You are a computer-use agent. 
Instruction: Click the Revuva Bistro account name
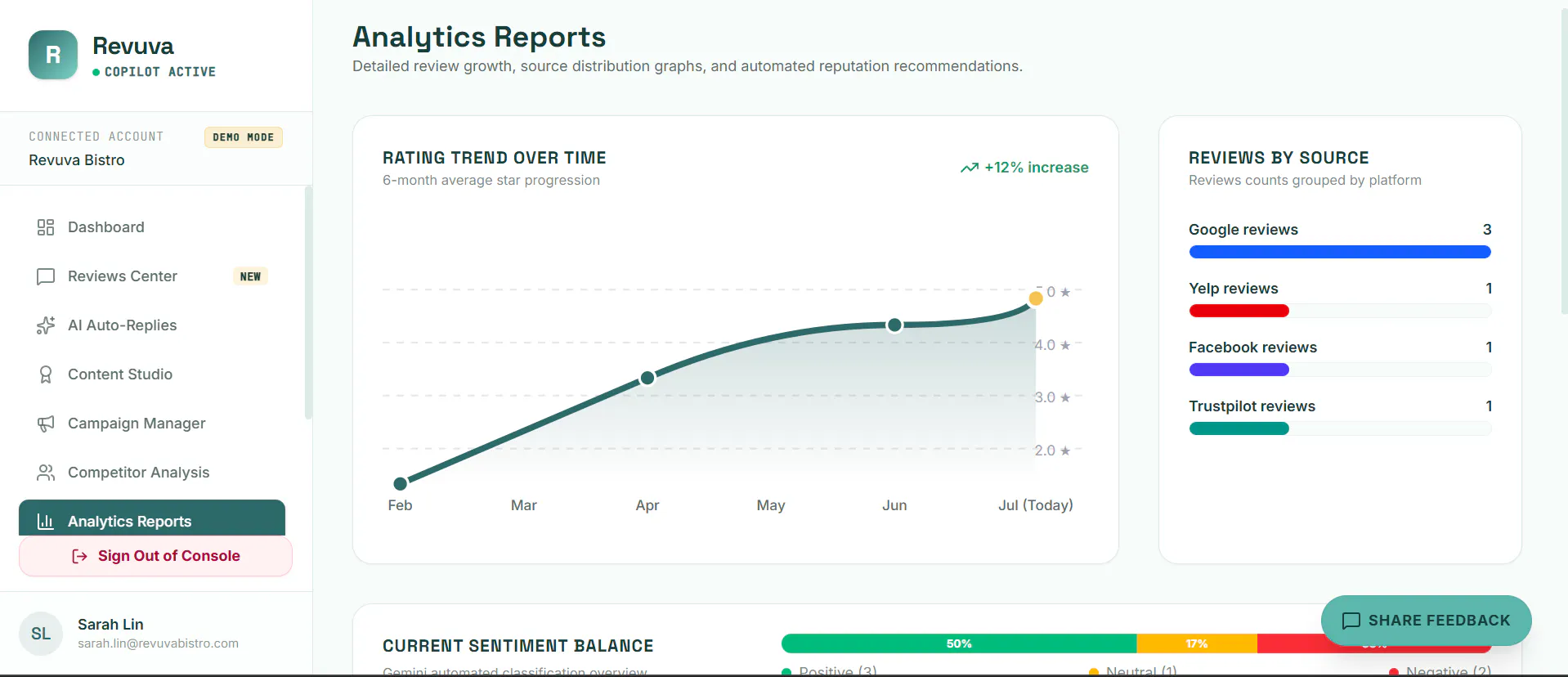[x=77, y=160]
